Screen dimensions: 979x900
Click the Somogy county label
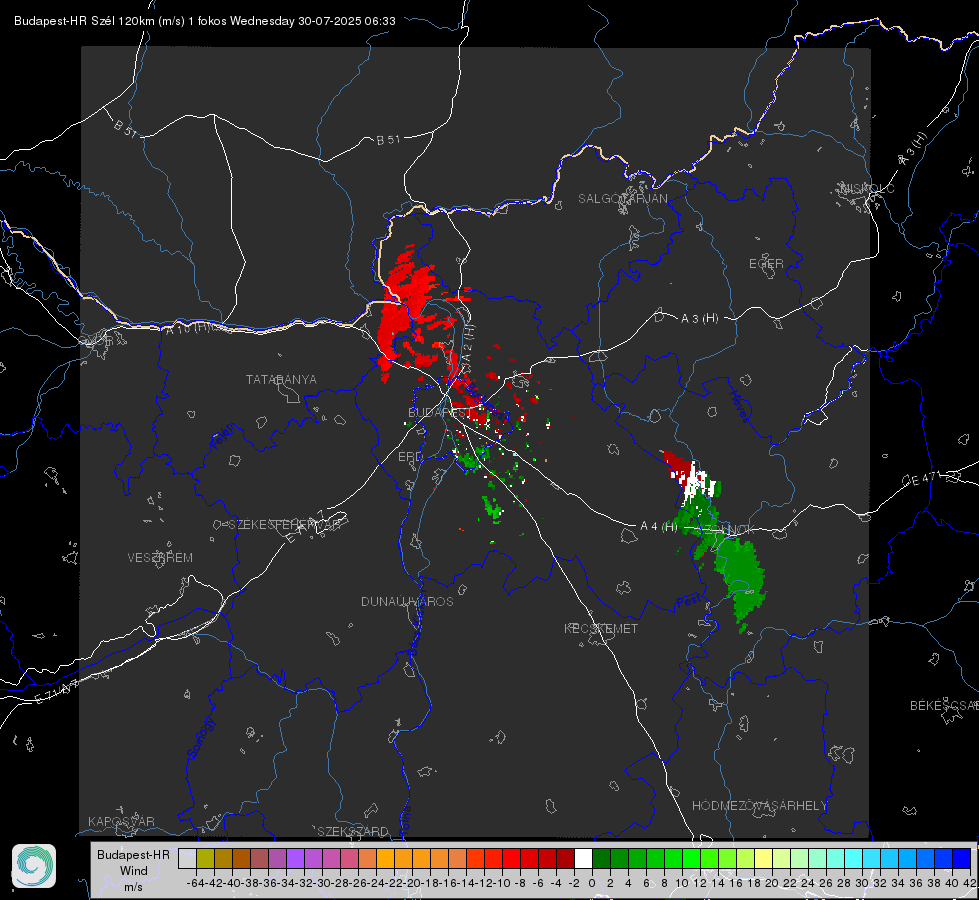pyautogui.click(x=202, y=738)
